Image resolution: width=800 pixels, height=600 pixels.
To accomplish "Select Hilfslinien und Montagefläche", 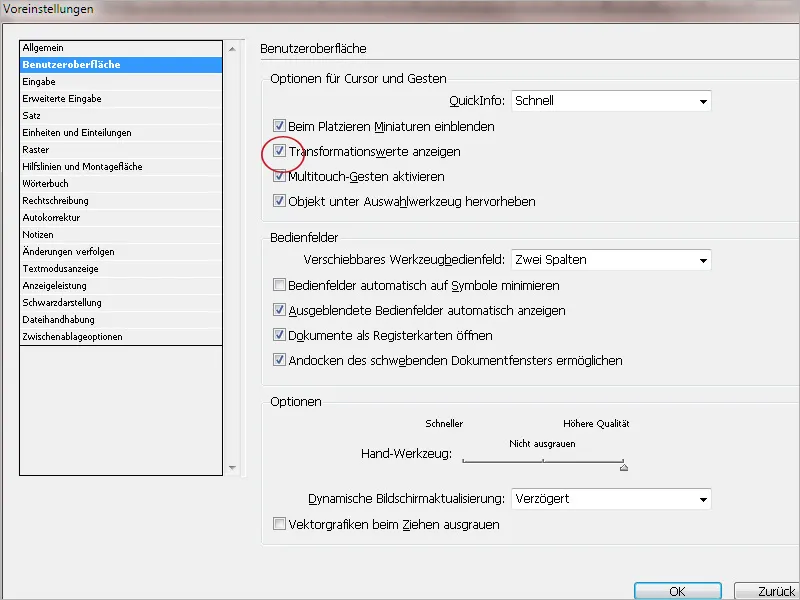I will pos(121,167).
